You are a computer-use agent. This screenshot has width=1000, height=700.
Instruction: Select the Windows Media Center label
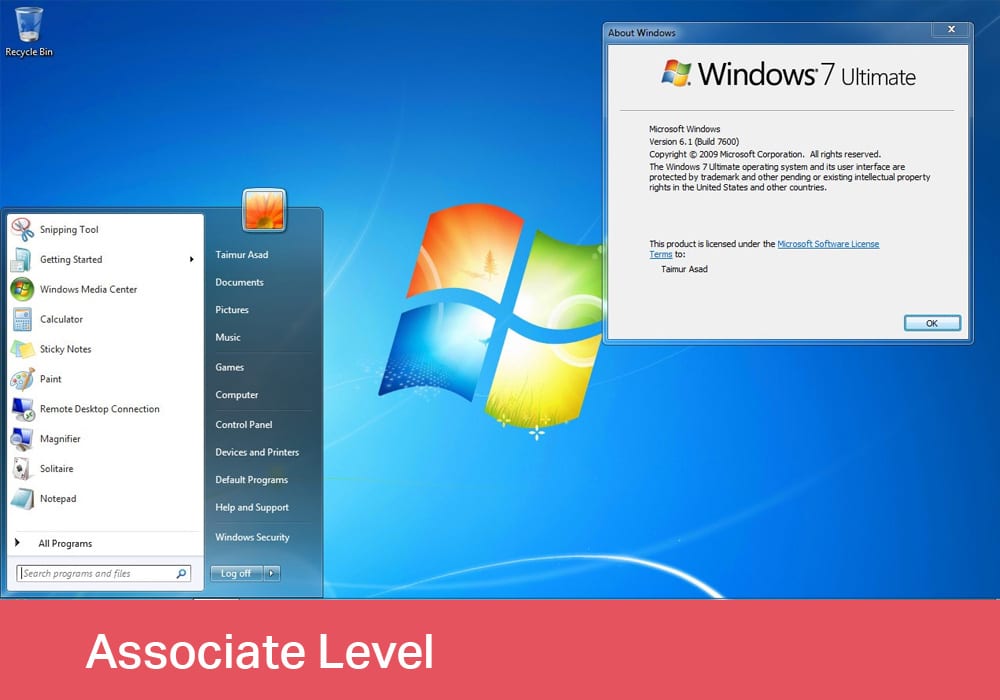88,289
